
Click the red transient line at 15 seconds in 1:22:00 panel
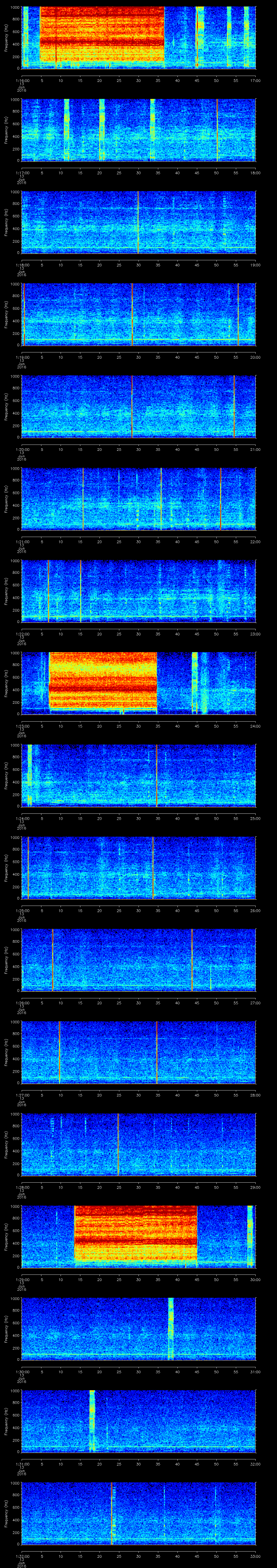(x=80, y=591)
